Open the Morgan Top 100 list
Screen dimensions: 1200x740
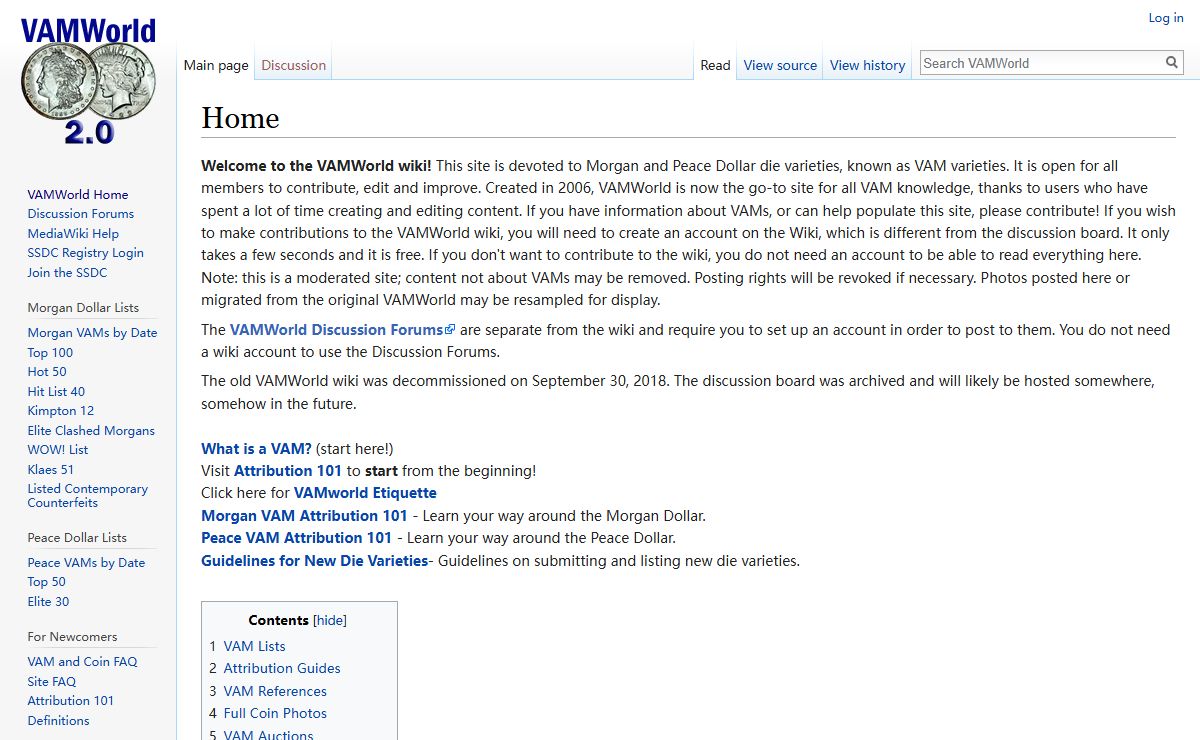pos(50,352)
